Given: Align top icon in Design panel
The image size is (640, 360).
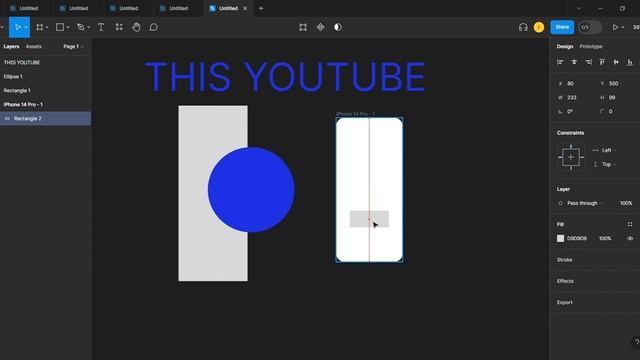Looking at the screenshot, I should (602, 62).
